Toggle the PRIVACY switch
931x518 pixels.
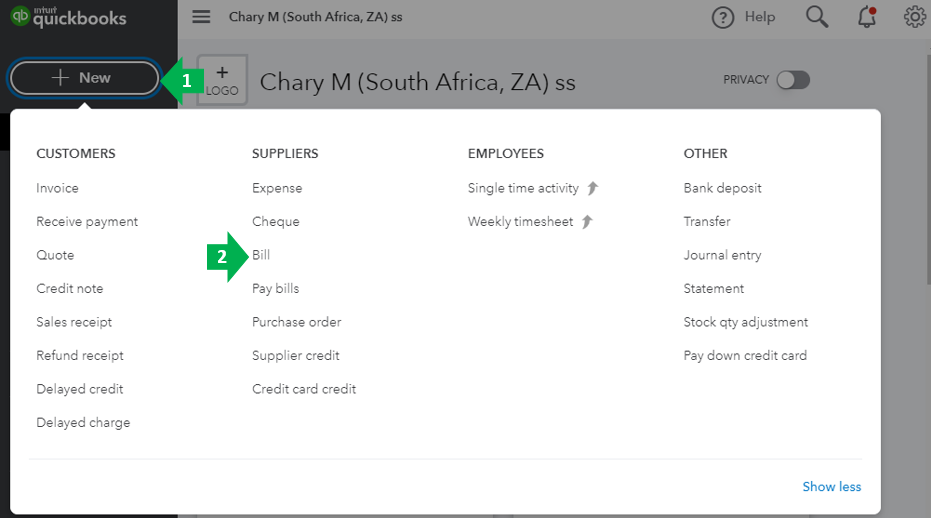click(793, 80)
